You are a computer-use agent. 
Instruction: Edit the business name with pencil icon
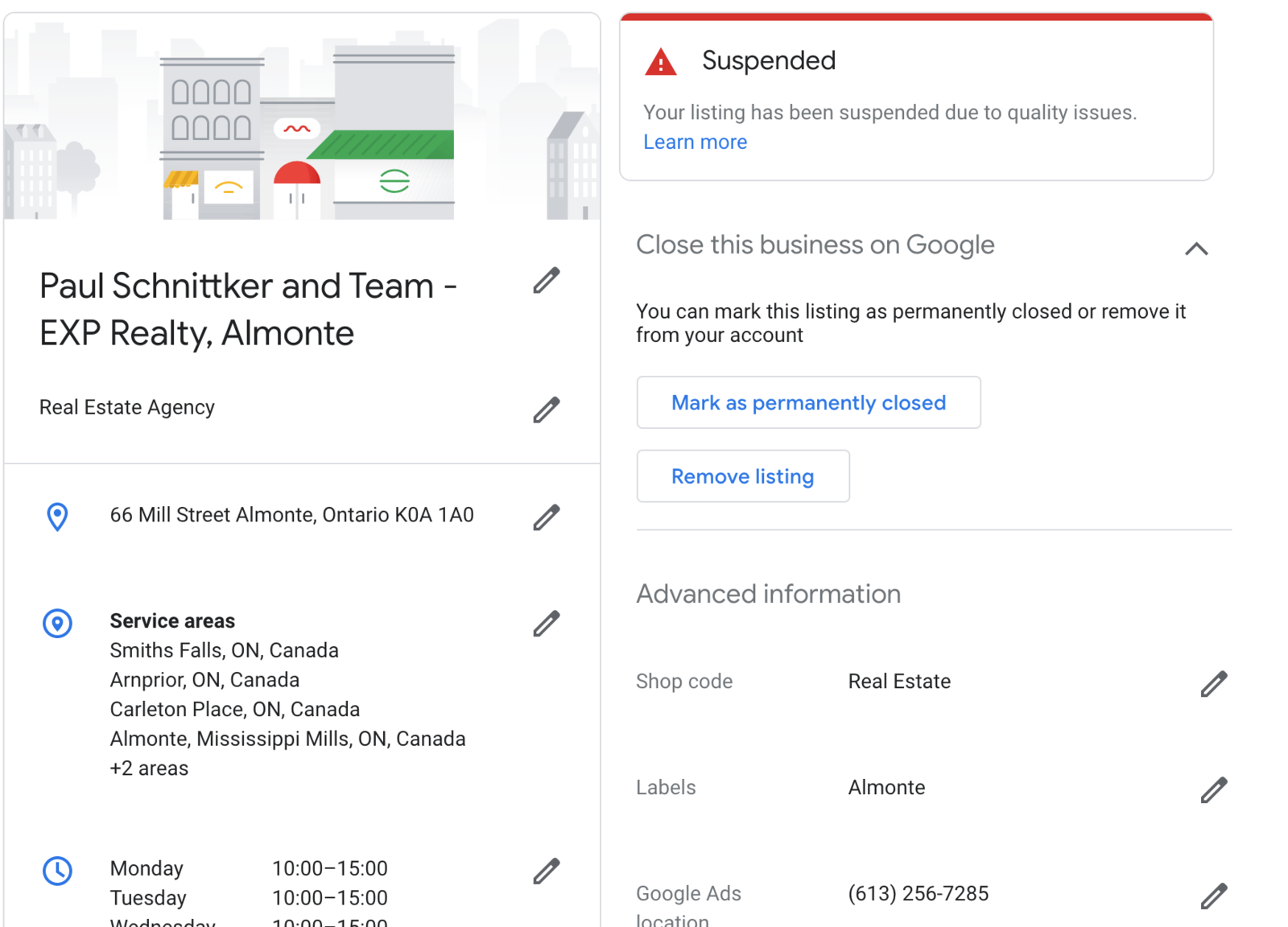click(546, 281)
